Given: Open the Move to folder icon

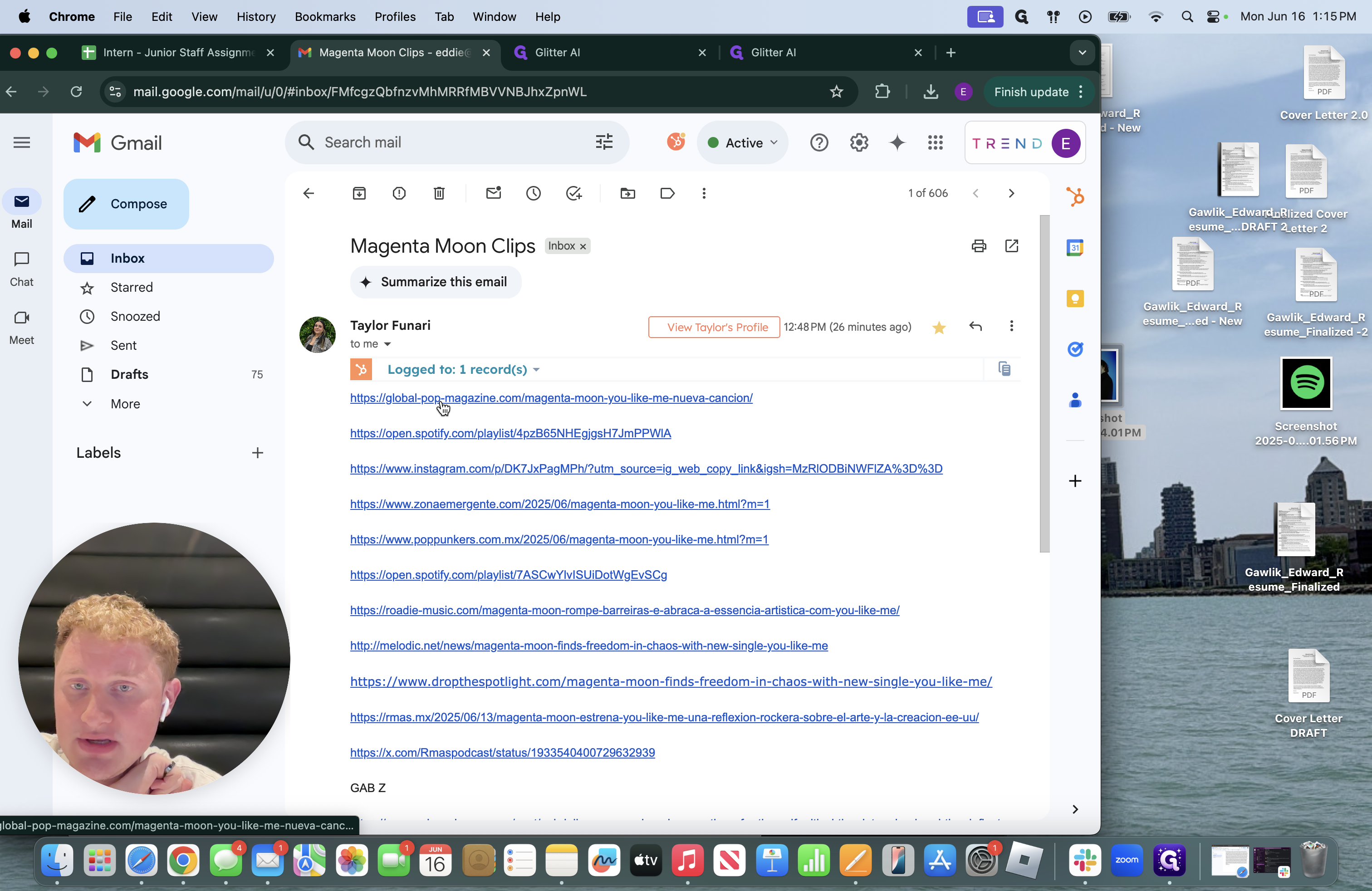Looking at the screenshot, I should pyautogui.click(x=627, y=193).
